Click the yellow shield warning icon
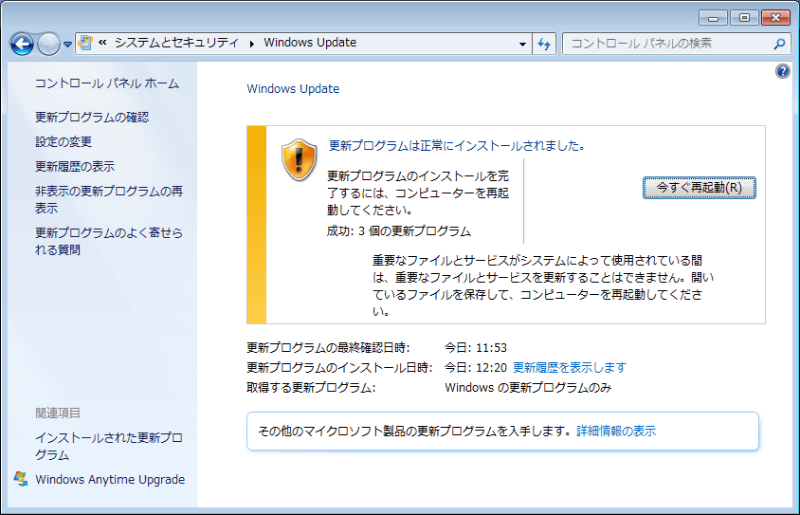The image size is (800, 515). pyautogui.click(x=299, y=160)
